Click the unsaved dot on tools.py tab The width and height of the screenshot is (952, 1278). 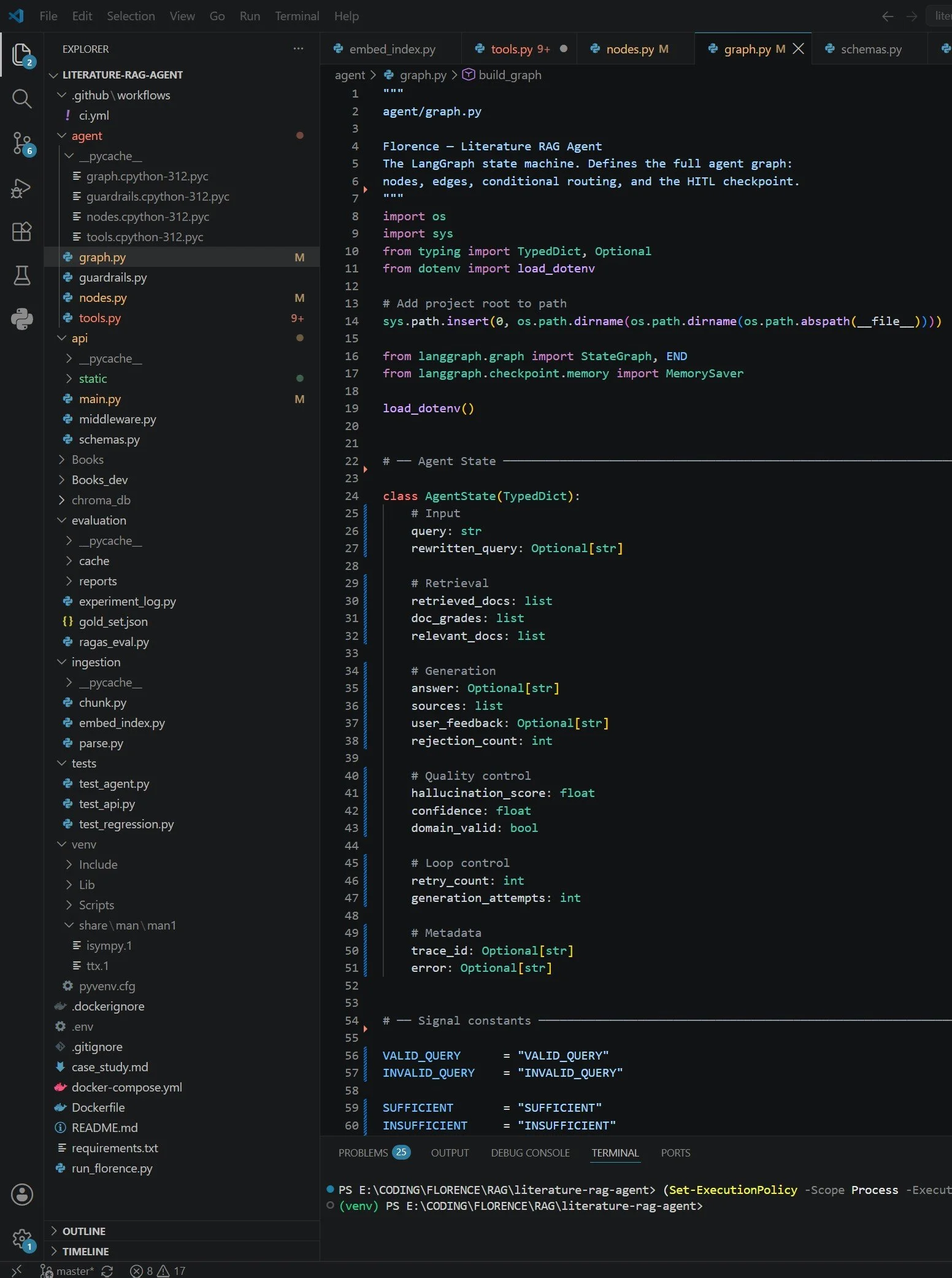point(563,49)
